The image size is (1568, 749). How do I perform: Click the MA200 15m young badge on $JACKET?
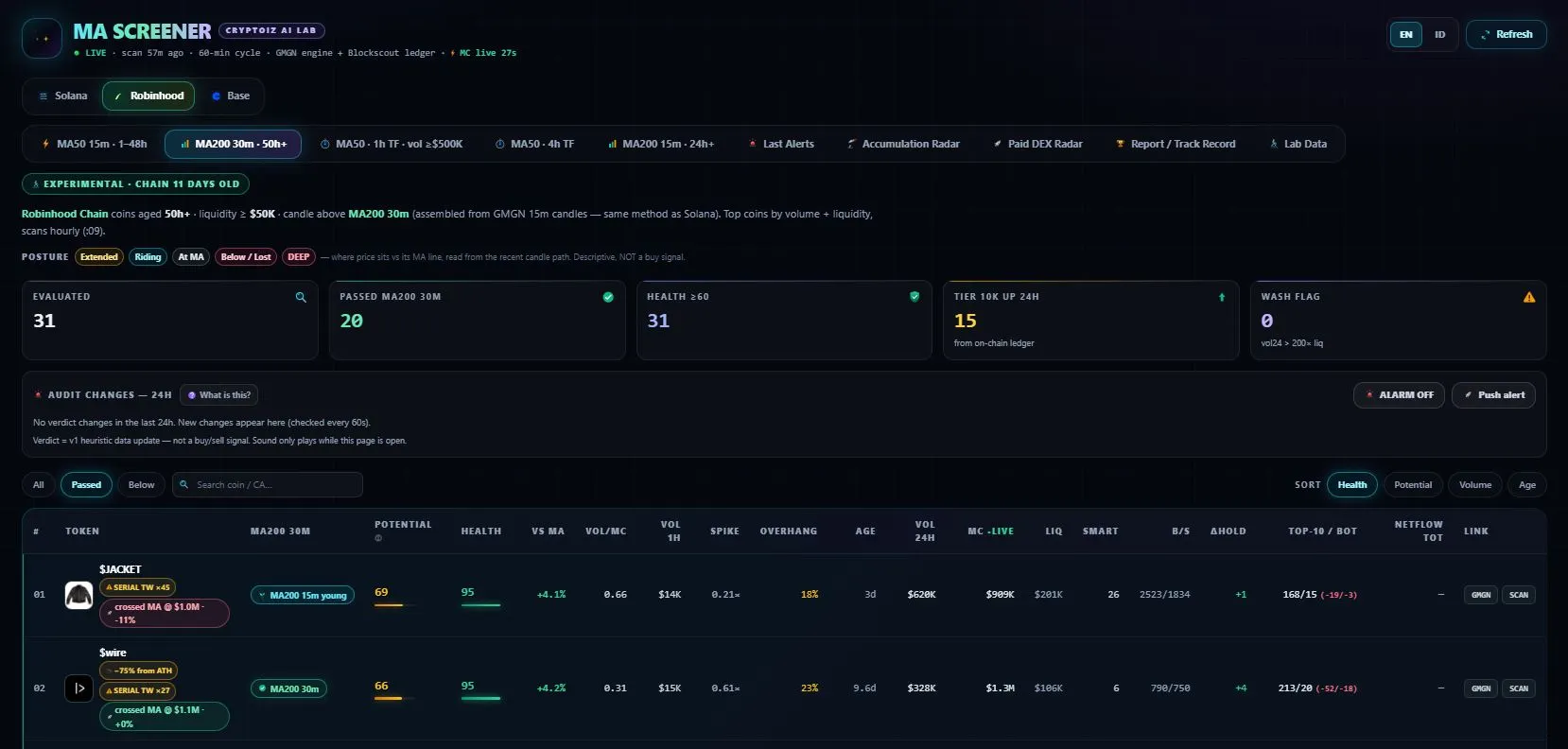pos(303,595)
